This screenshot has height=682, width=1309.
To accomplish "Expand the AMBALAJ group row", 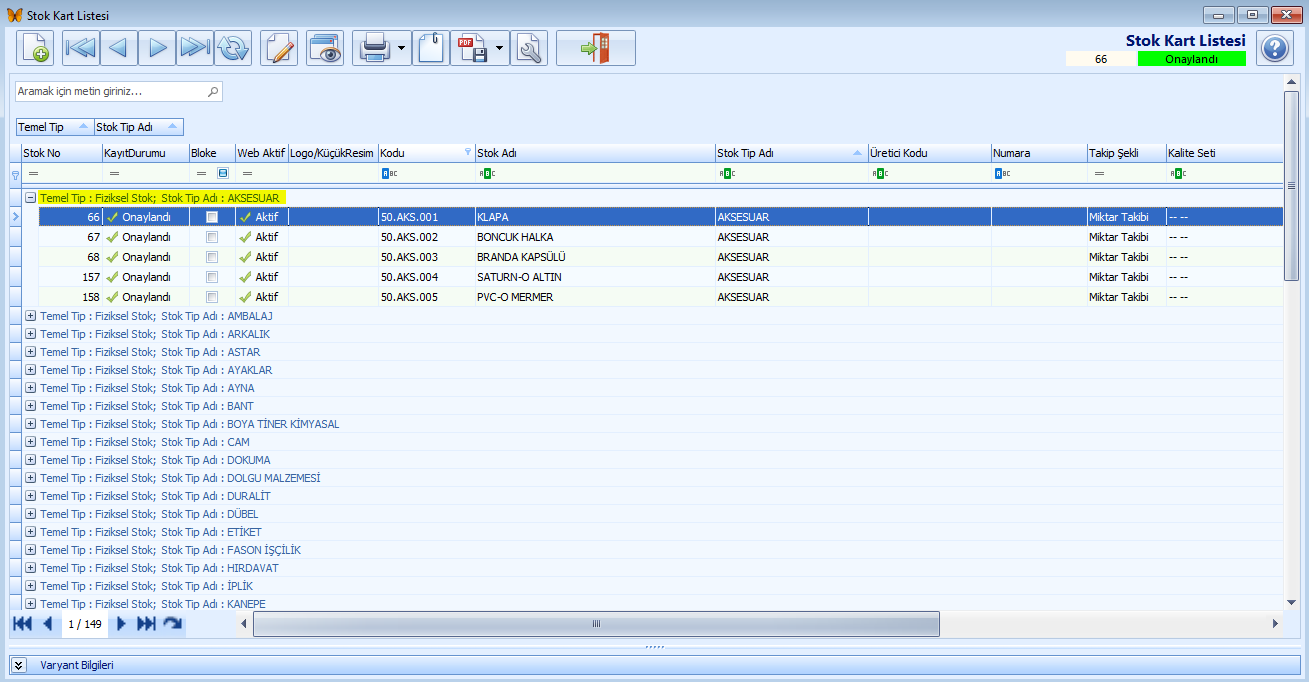I will [31, 316].
